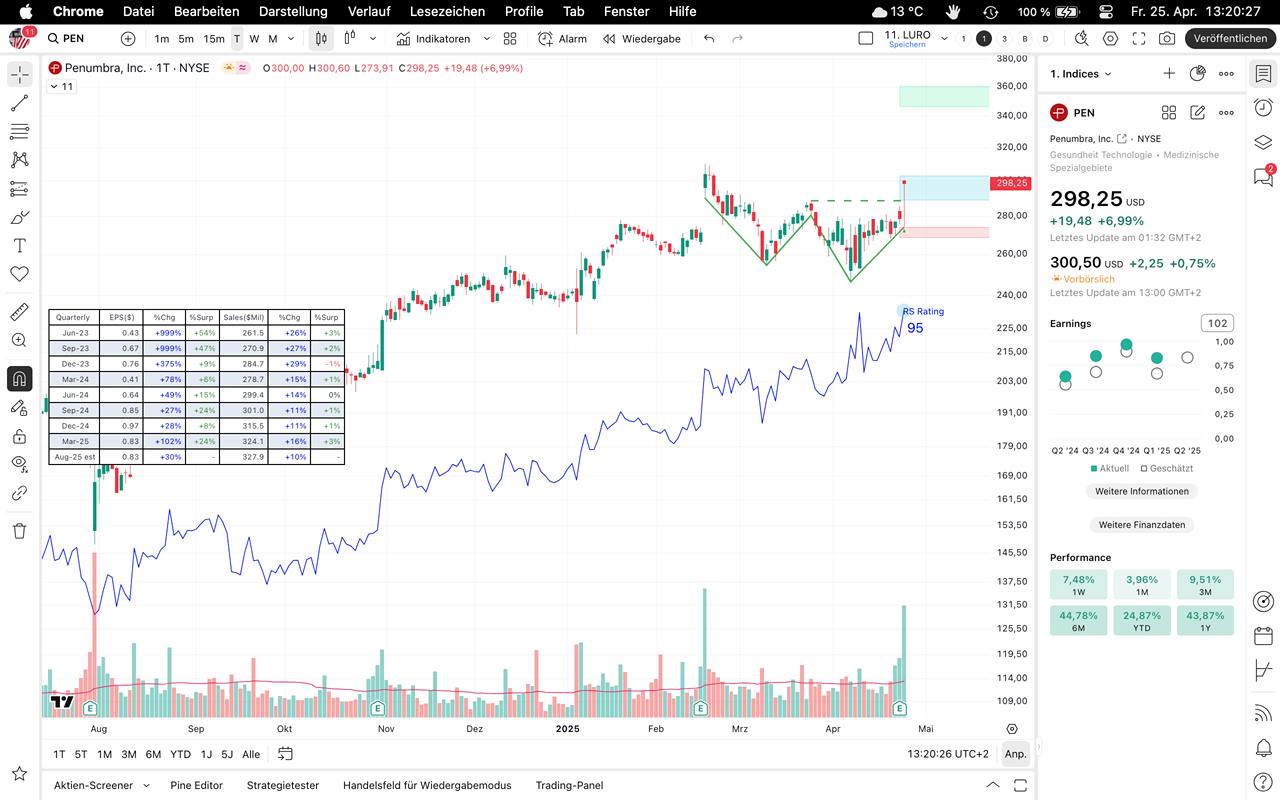Expand the Indikatoren dropdown arrow
This screenshot has height=800, width=1280.
[x=487, y=38]
